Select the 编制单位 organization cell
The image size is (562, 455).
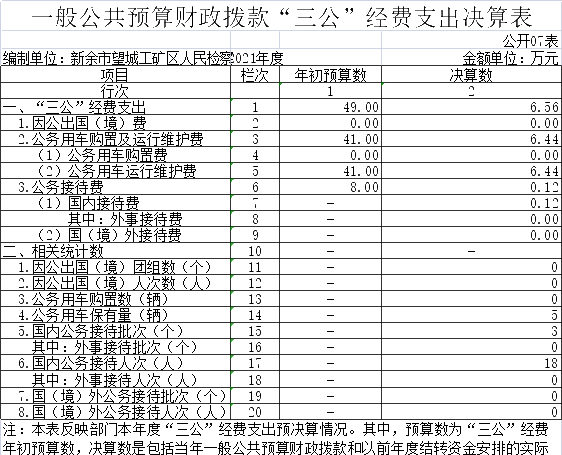pos(143,58)
